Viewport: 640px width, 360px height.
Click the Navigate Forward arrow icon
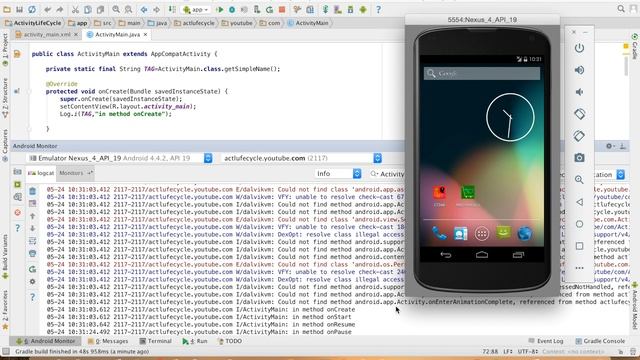[x=156, y=9]
